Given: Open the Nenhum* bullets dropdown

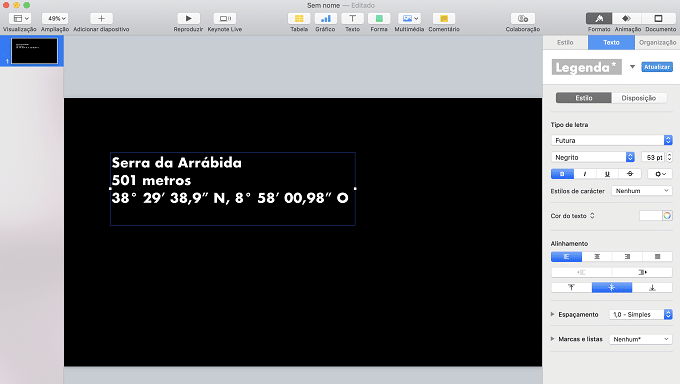Looking at the screenshot, I should point(641,339).
